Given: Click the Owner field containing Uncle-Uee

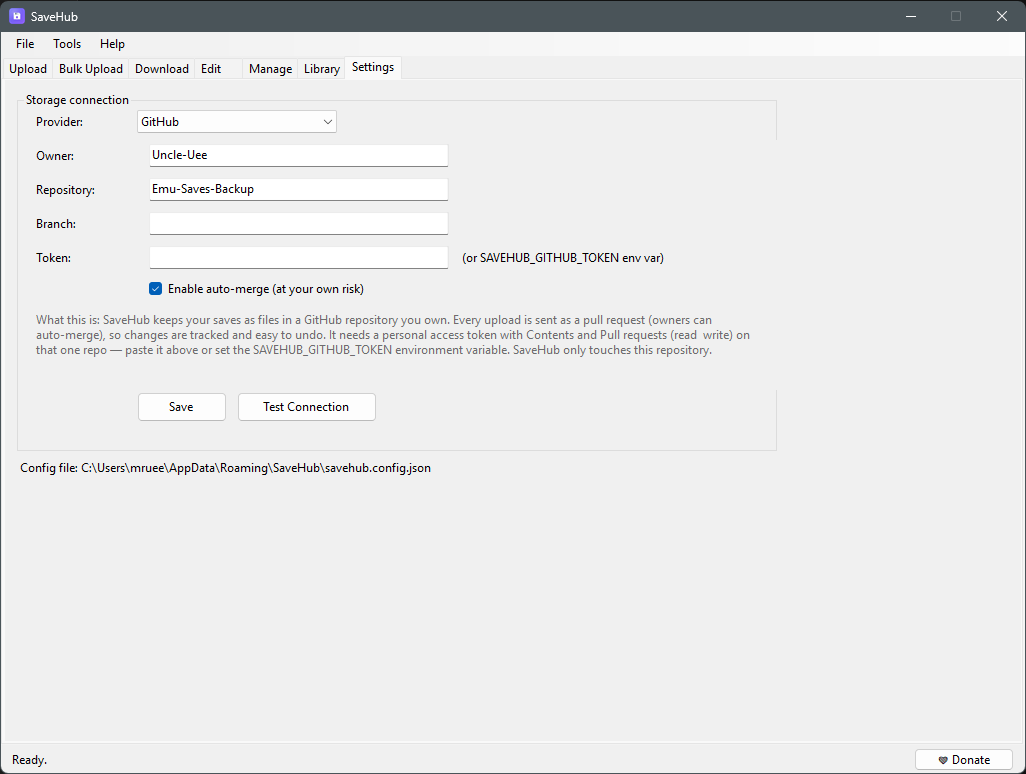Looking at the screenshot, I should click(x=298, y=156).
